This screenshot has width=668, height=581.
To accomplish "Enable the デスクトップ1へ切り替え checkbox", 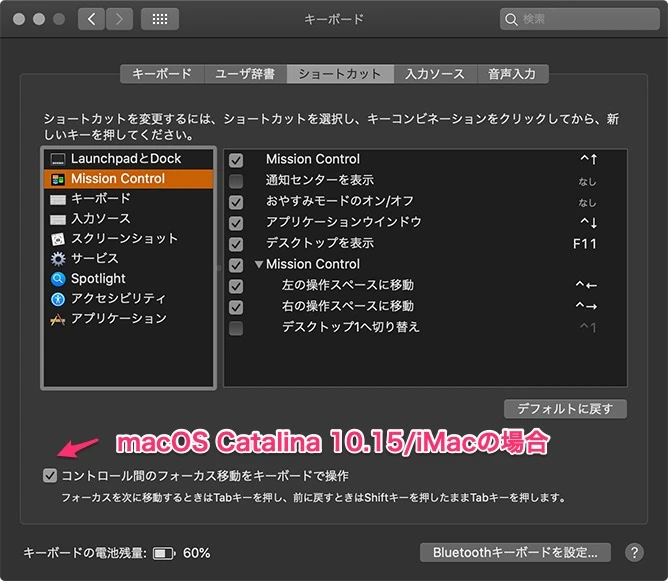I will point(236,328).
